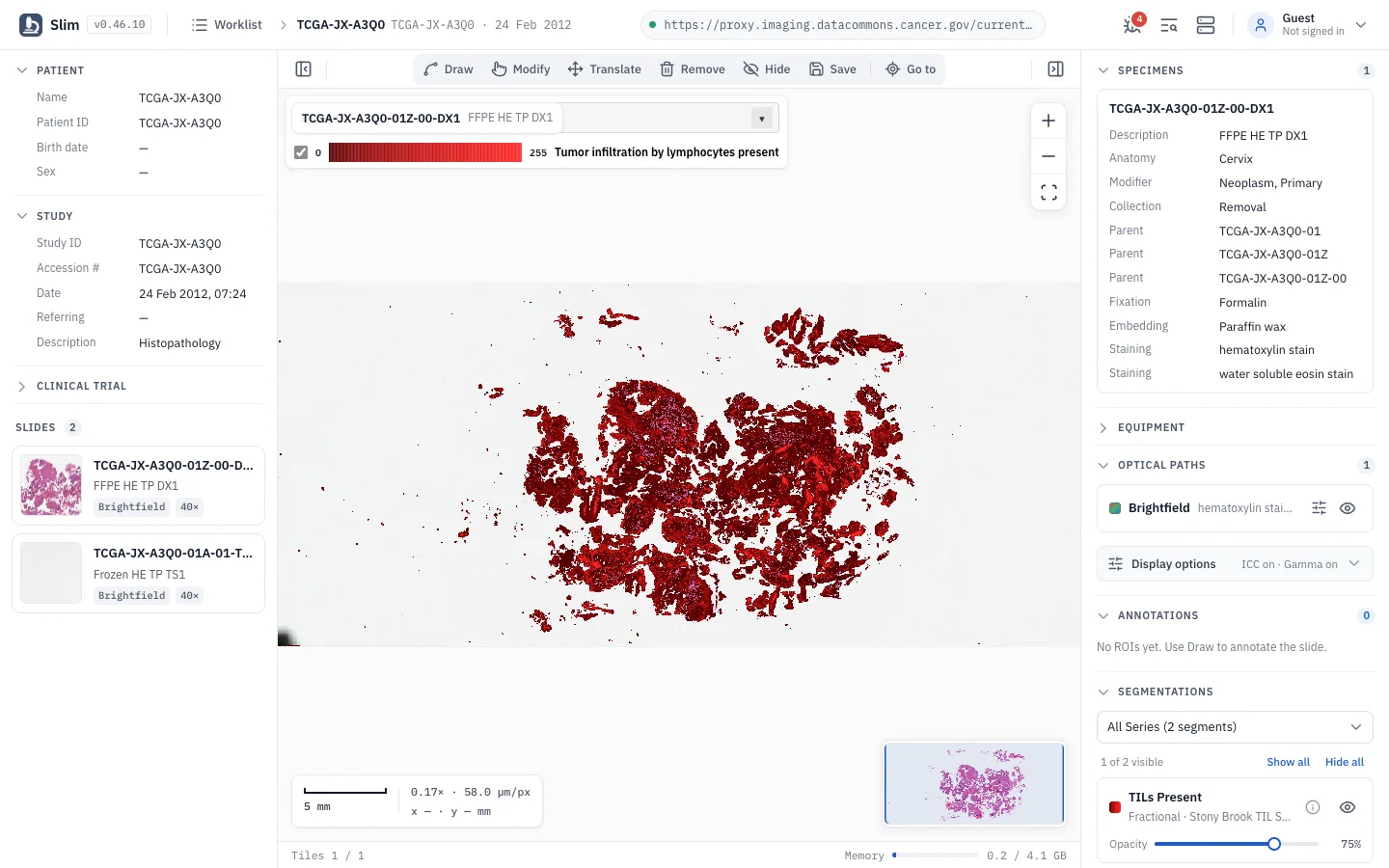Toggle TILs Present segment visibility eye
Viewport: 1389px width, 868px height.
pos(1348,807)
